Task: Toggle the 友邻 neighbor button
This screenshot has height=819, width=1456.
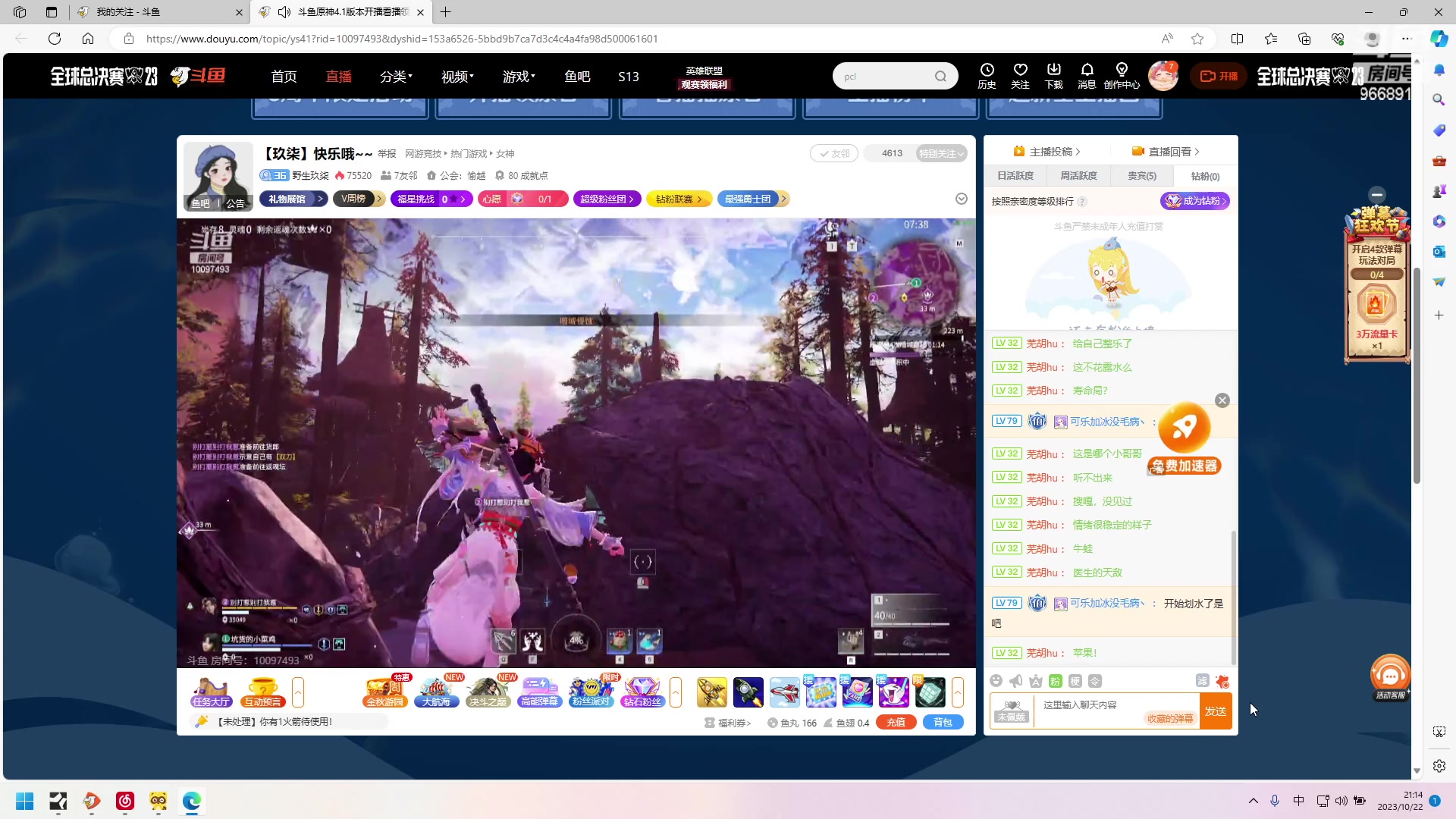Action: 834,153
